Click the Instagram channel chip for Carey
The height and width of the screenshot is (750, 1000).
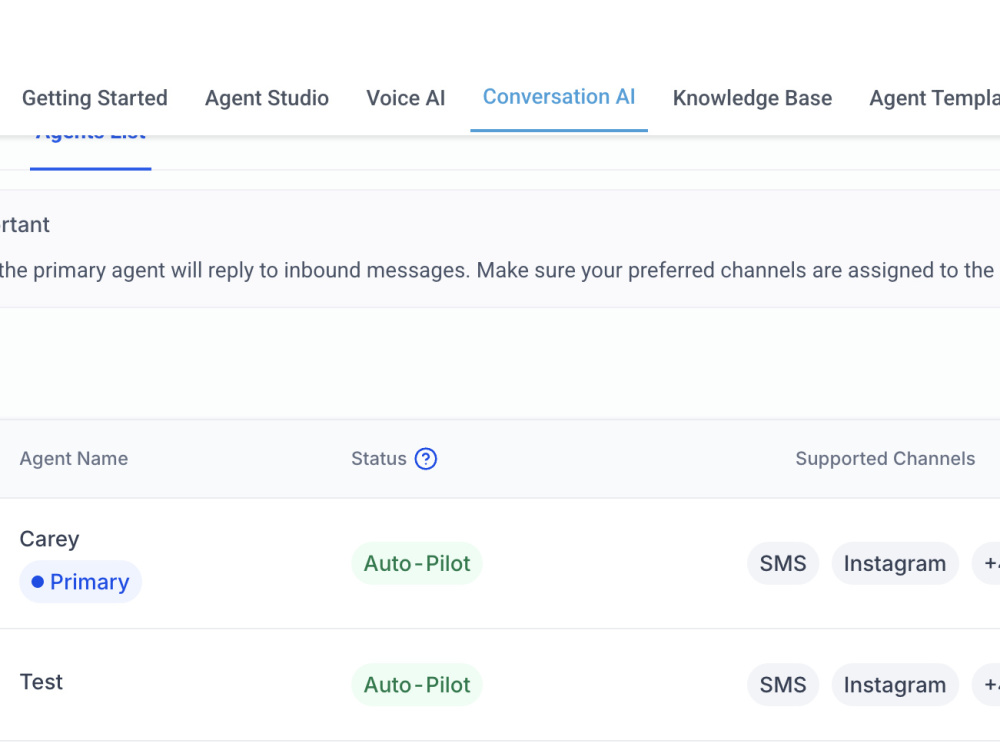pos(895,564)
